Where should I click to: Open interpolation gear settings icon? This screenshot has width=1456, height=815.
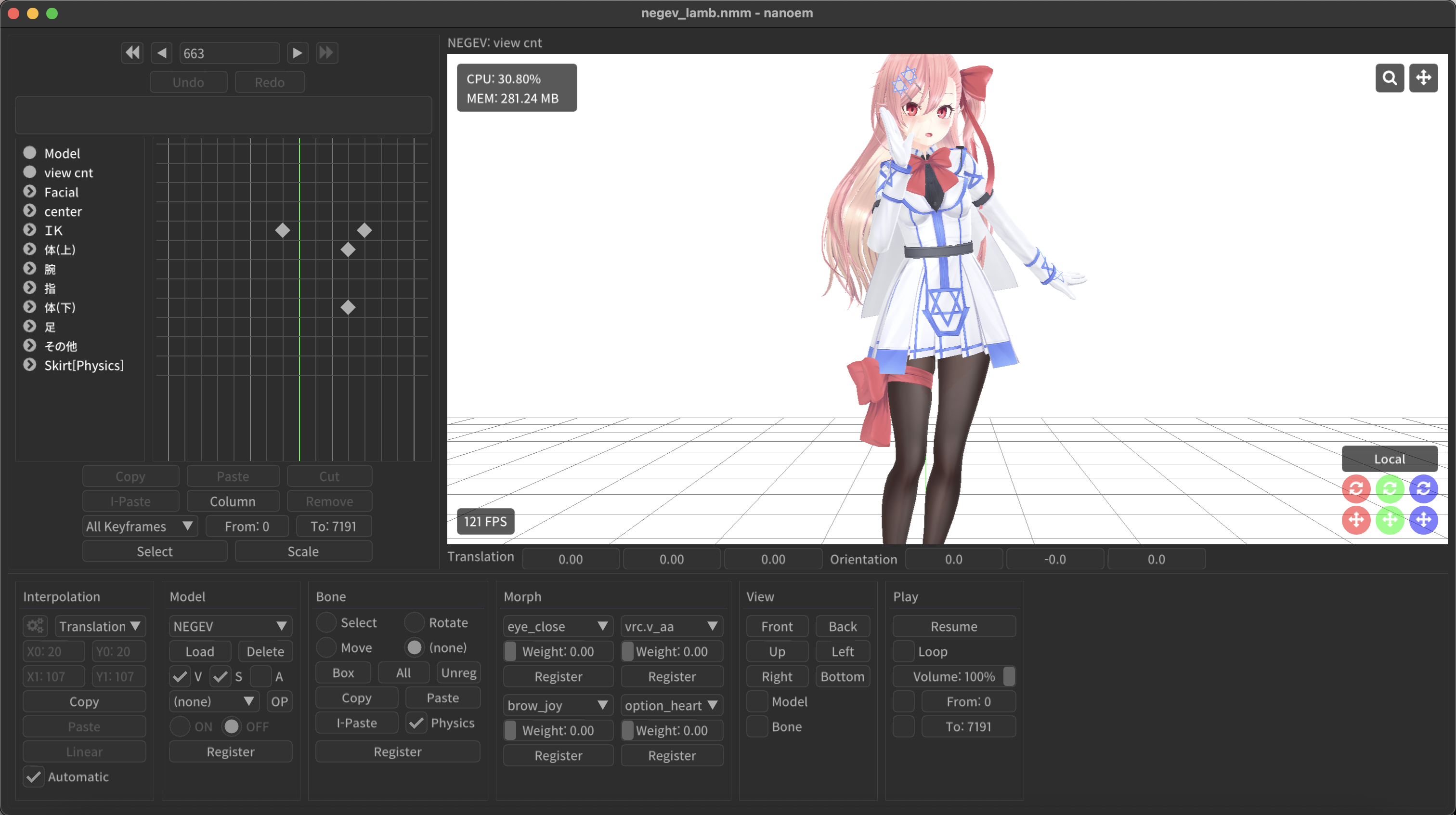click(35, 626)
